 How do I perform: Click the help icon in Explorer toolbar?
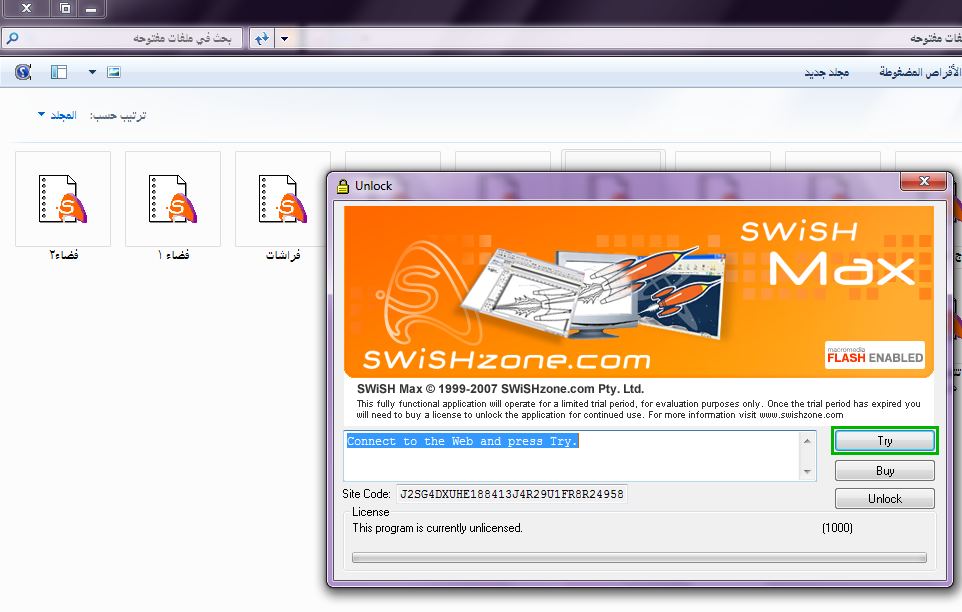coord(24,72)
